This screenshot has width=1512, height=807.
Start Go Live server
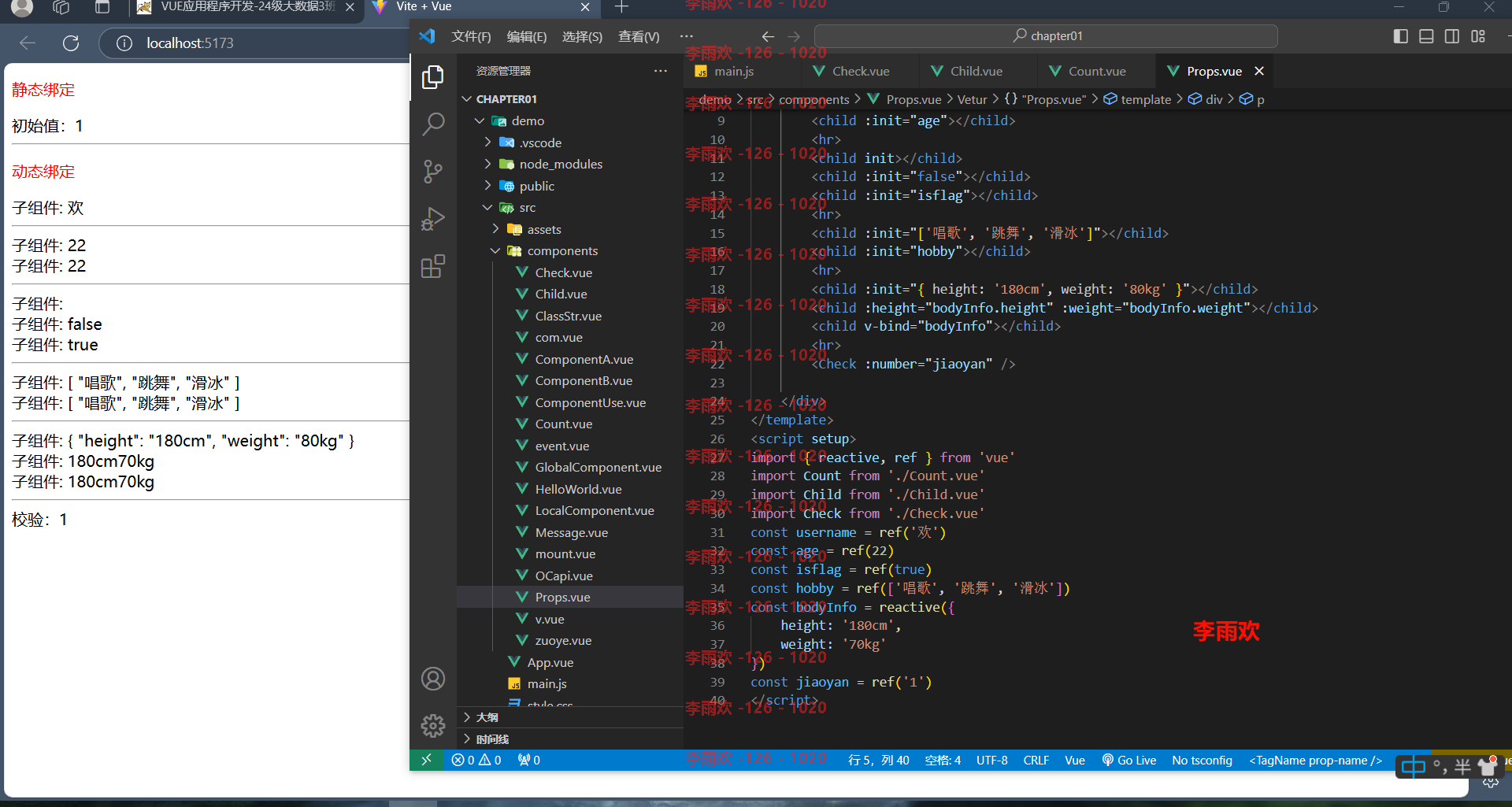[1129, 760]
